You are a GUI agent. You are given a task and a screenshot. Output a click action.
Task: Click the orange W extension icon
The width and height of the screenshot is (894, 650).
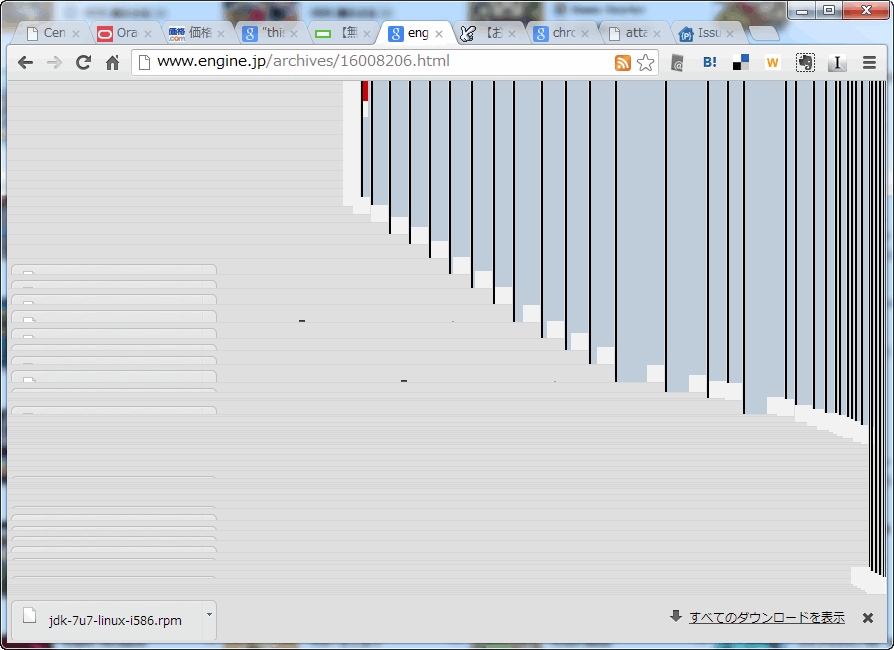pyautogui.click(x=773, y=62)
